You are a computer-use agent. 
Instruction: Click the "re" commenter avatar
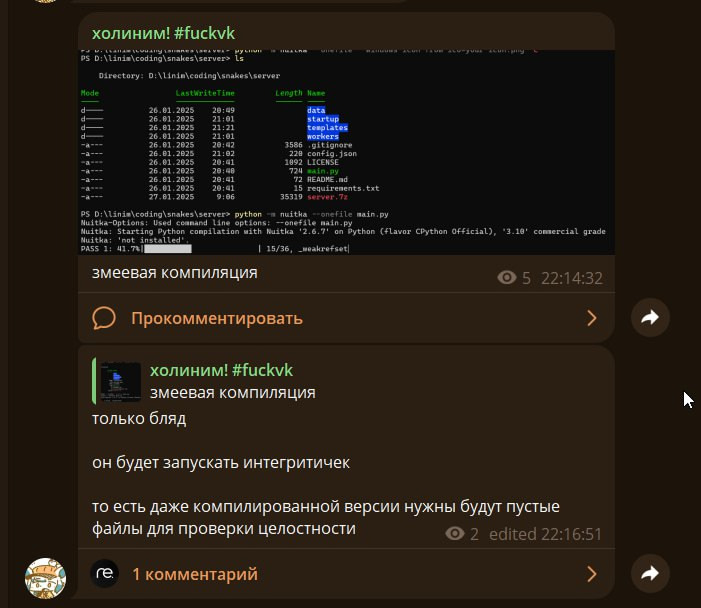(x=105, y=573)
